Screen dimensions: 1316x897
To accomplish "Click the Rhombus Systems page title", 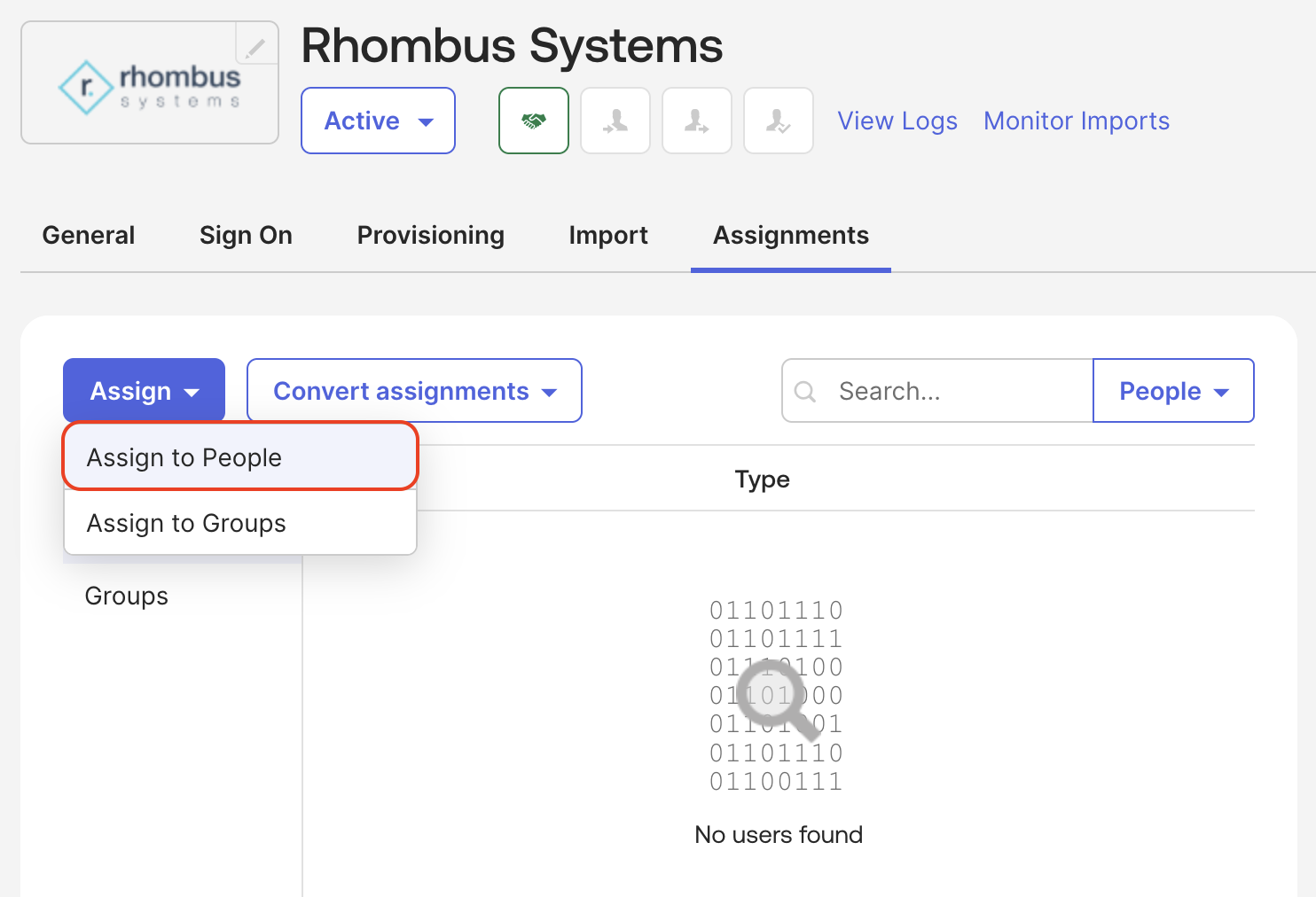I will coord(513,45).
